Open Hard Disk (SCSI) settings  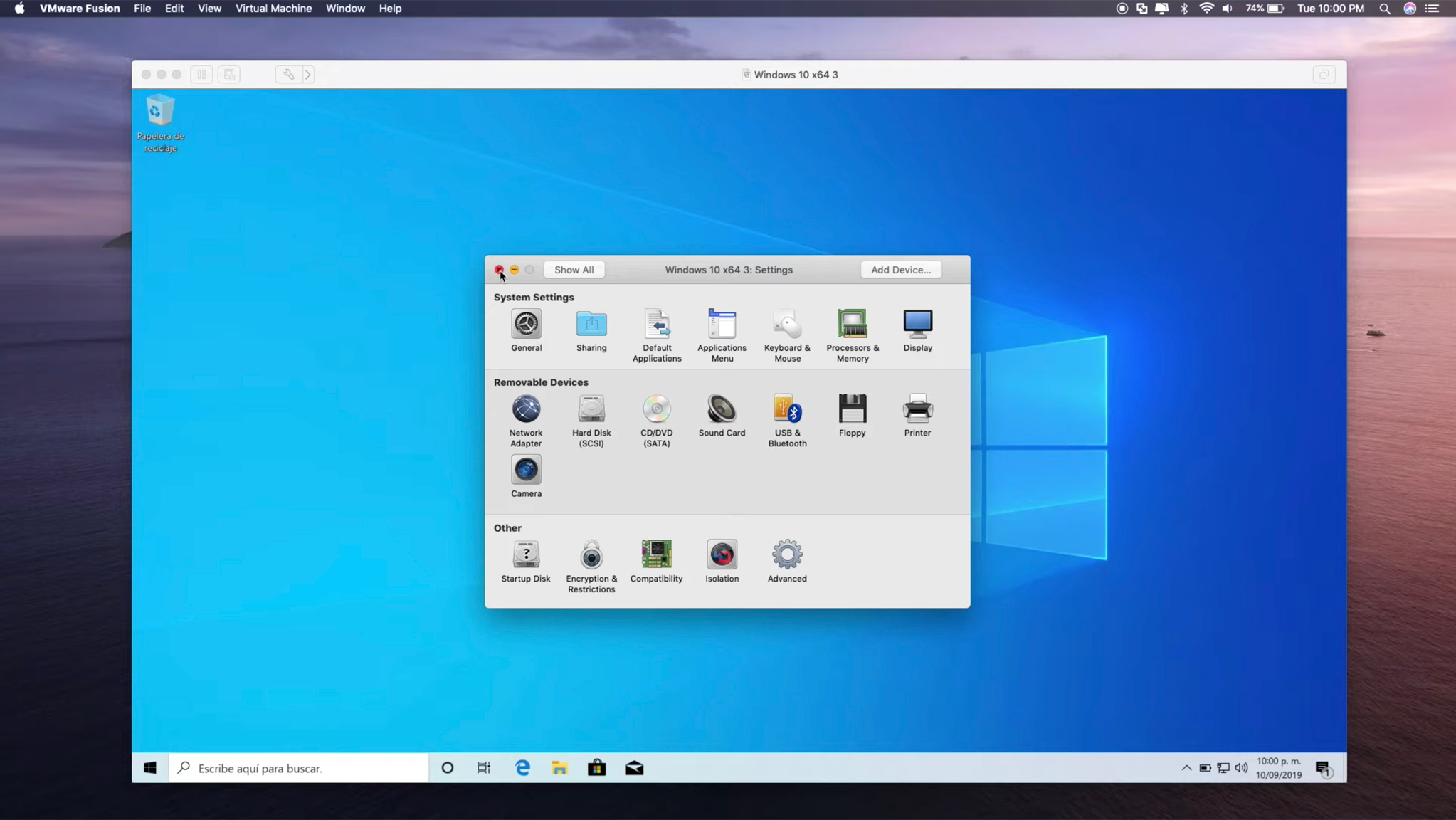[591, 410]
